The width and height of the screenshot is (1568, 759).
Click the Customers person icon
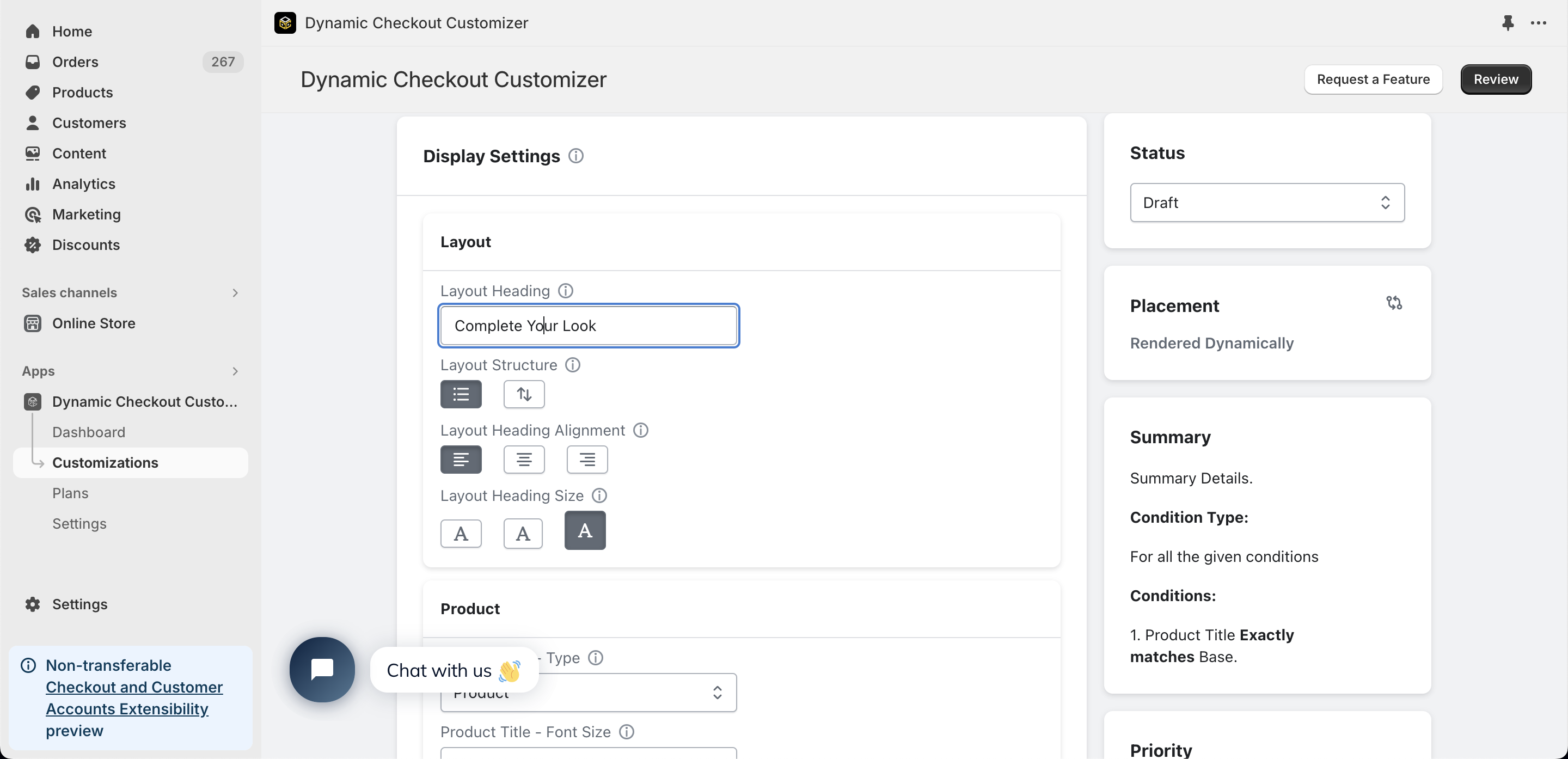tap(33, 123)
